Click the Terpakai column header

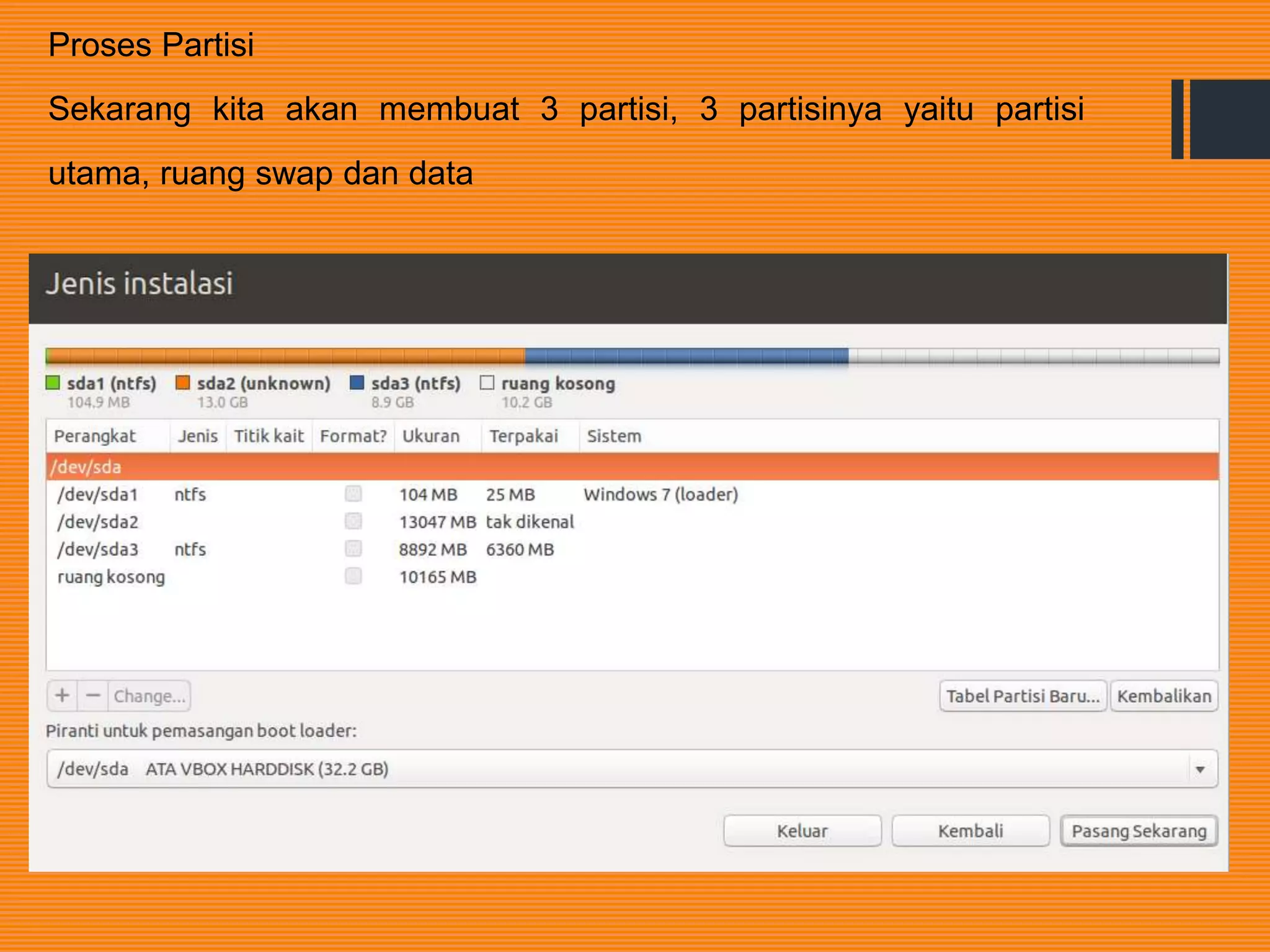[x=530, y=436]
